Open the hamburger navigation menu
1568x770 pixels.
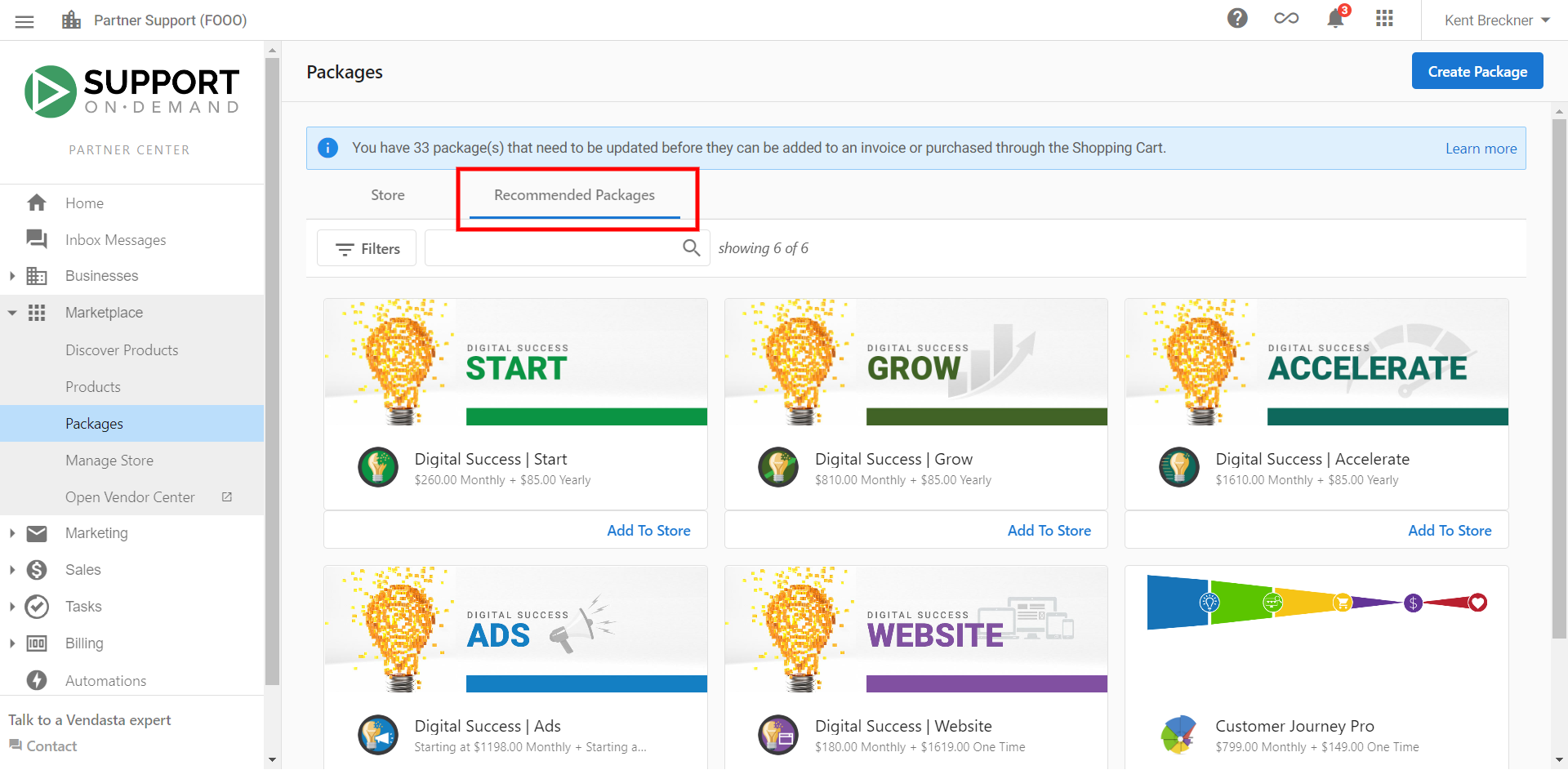pos(24,21)
